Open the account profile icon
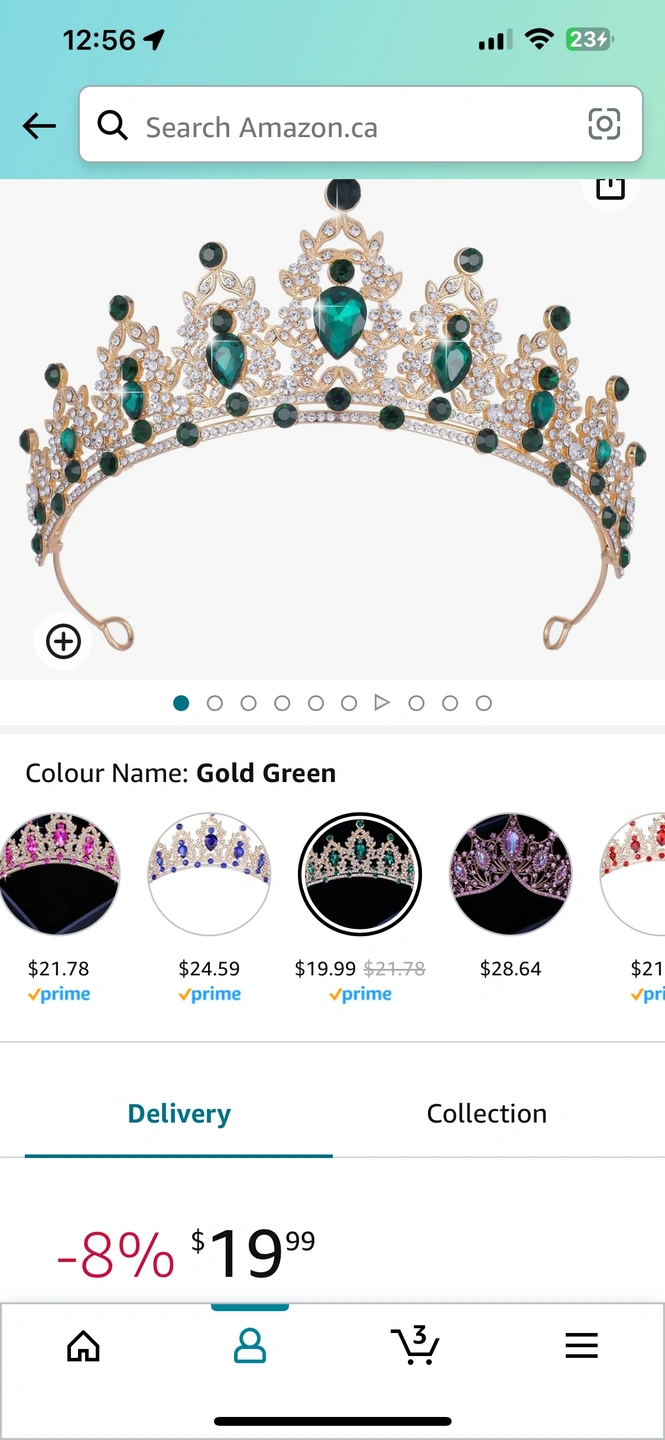The height and width of the screenshot is (1440, 665). (x=250, y=1346)
